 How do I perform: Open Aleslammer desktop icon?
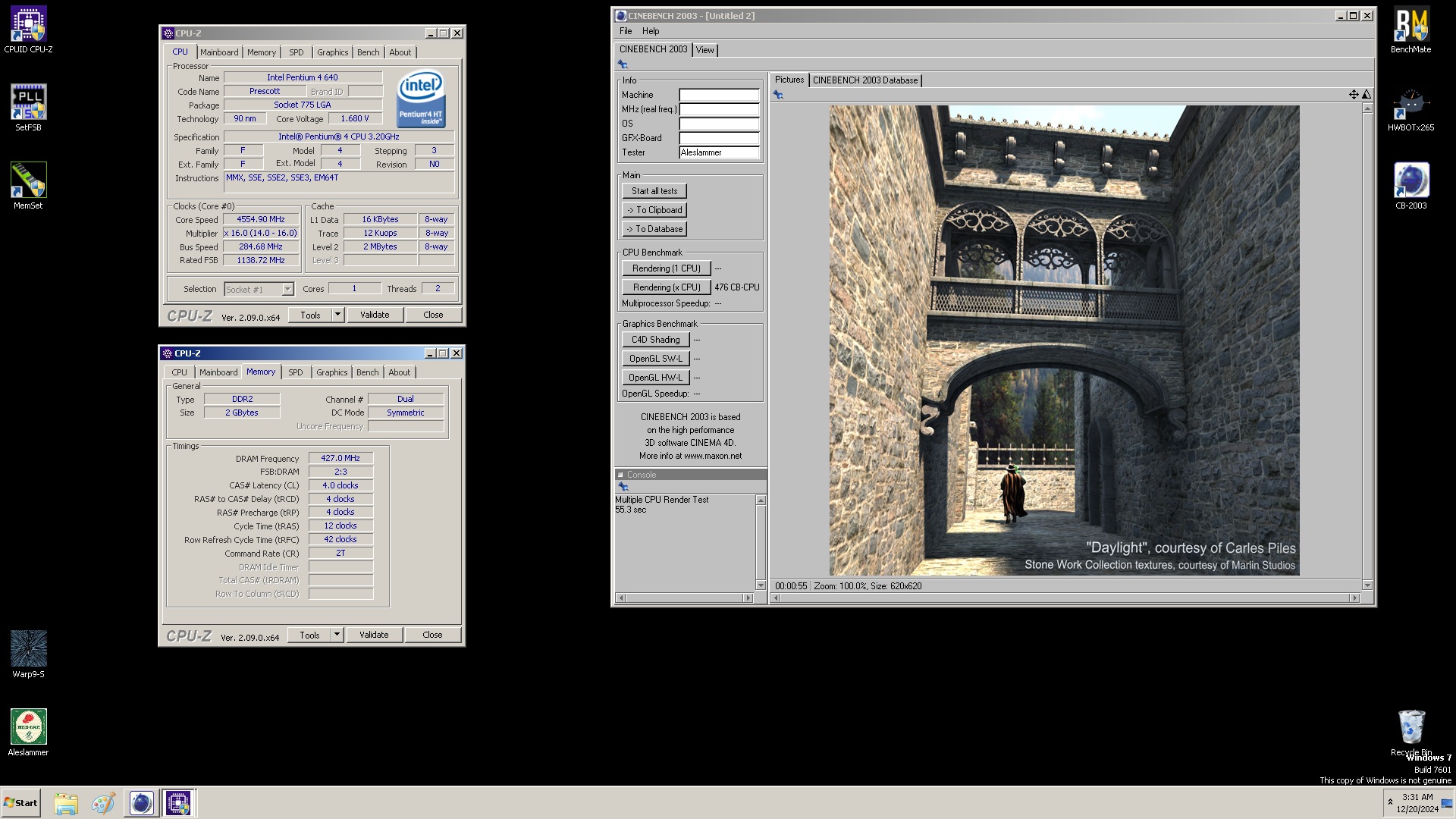coord(28,733)
